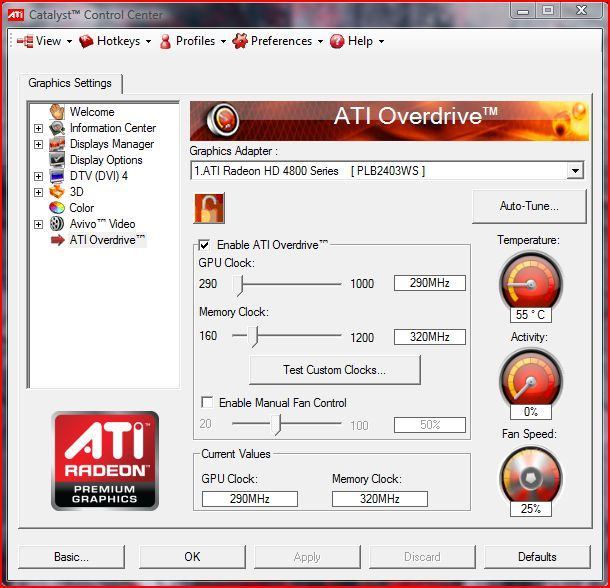This screenshot has width=610, height=588.
Task: Expand the Displays Manager tree node
Action: pyautogui.click(x=38, y=144)
